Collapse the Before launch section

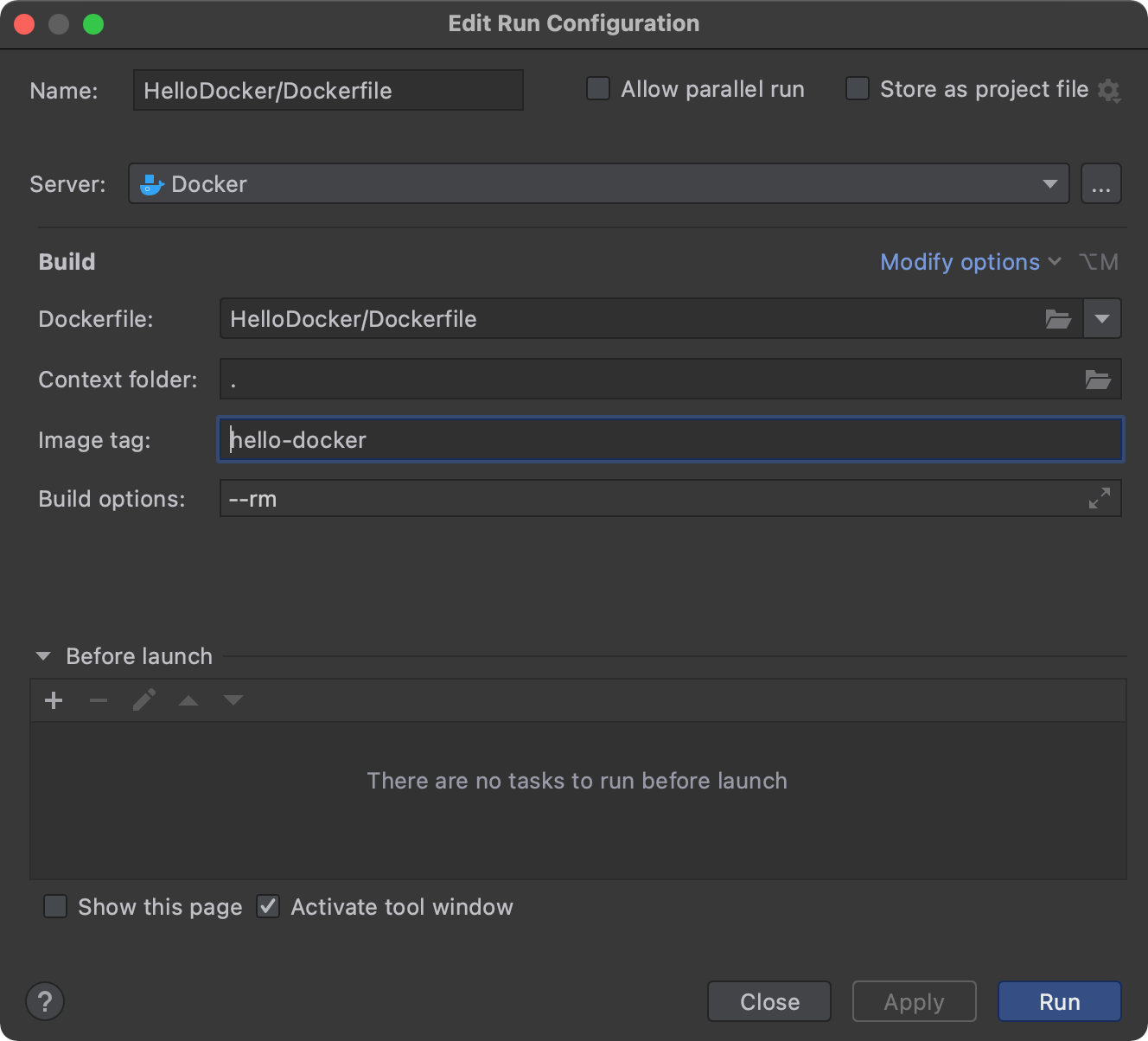(42, 656)
